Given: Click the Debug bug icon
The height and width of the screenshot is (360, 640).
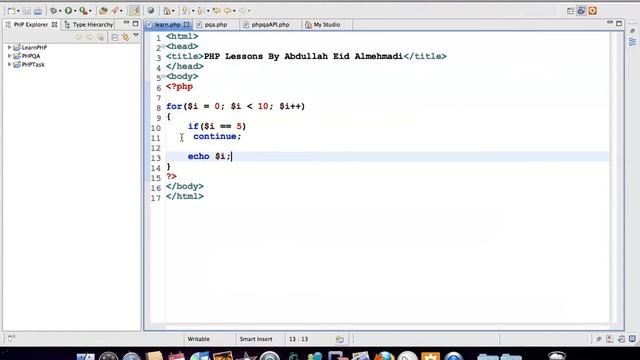Looking at the screenshot, I should tap(53, 11).
